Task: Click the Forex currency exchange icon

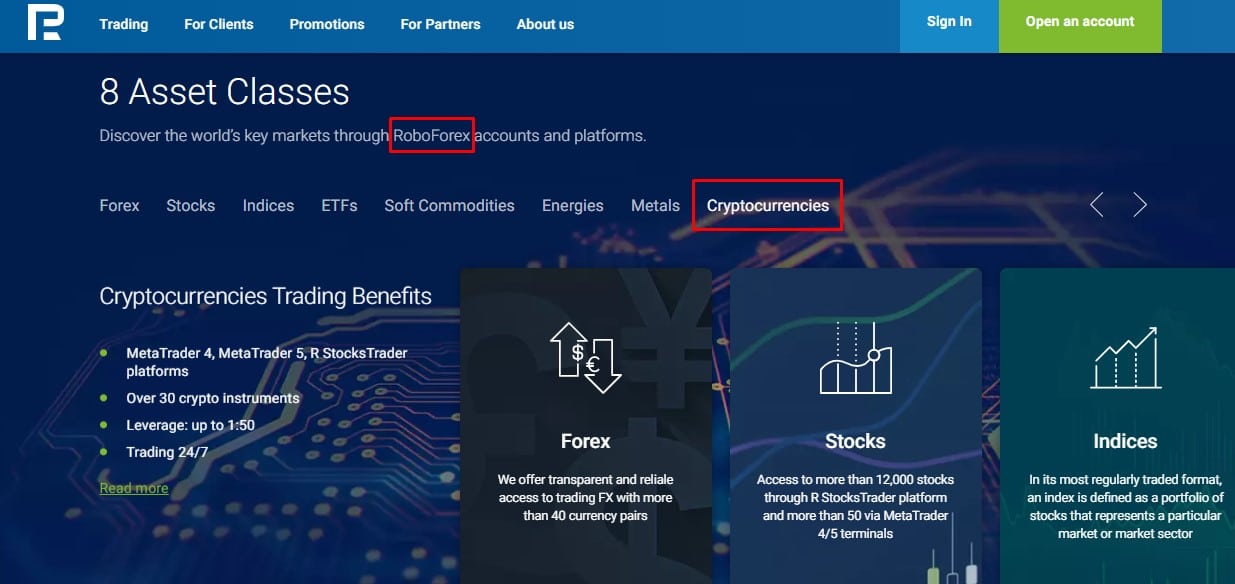Action: (585, 358)
